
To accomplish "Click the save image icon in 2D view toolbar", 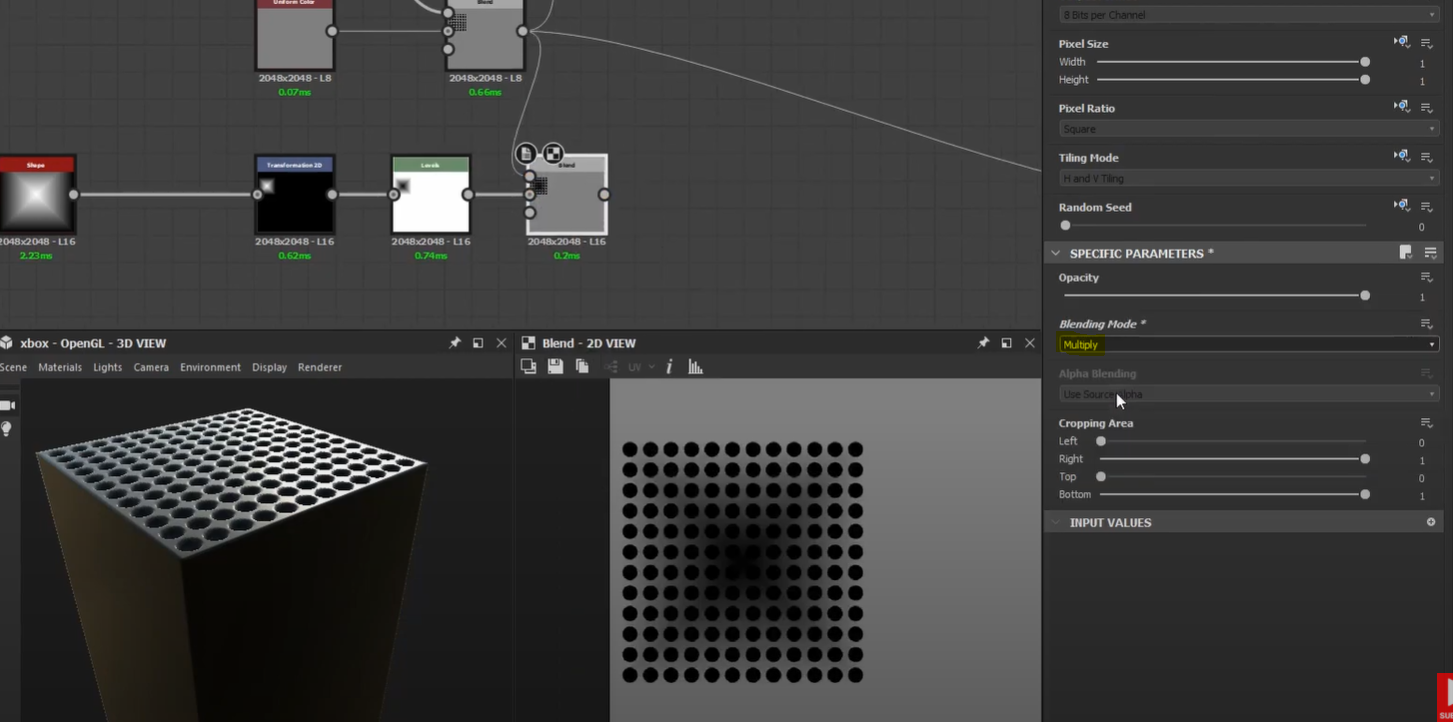I will pyautogui.click(x=555, y=366).
